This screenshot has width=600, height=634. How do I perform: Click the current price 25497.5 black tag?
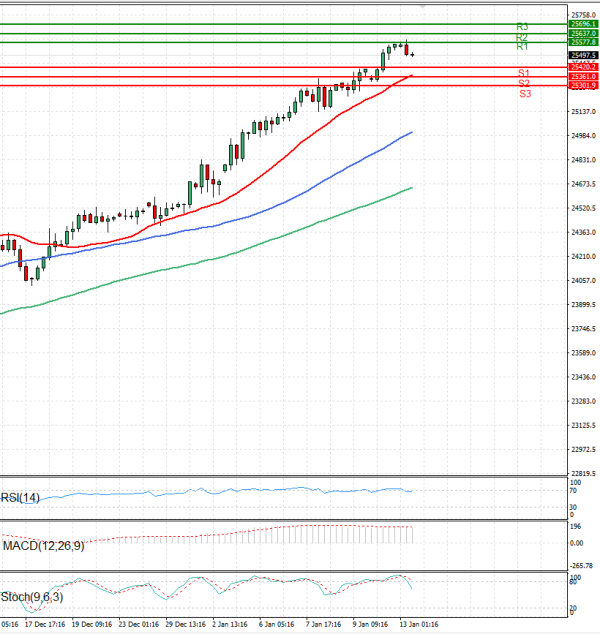pos(582,56)
